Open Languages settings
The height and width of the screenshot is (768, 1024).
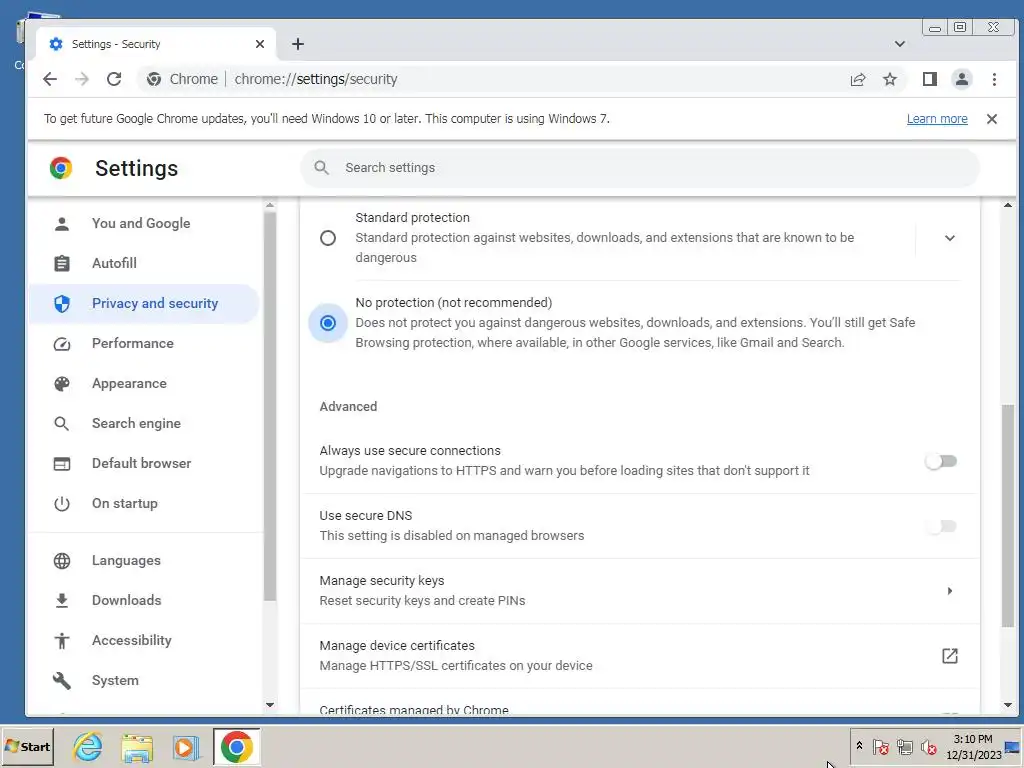point(144,560)
